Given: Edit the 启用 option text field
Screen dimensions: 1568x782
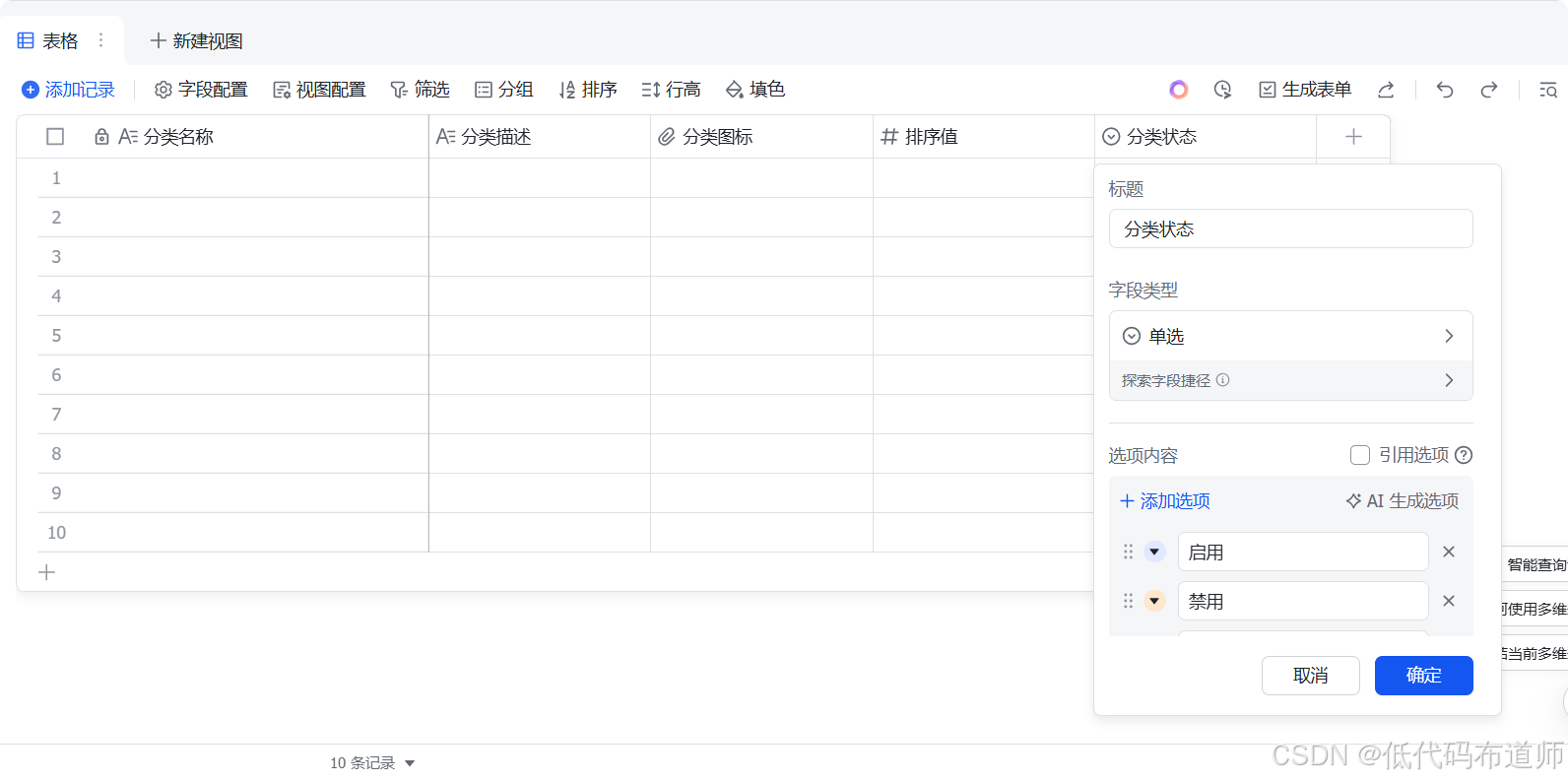Looking at the screenshot, I should [1303, 552].
